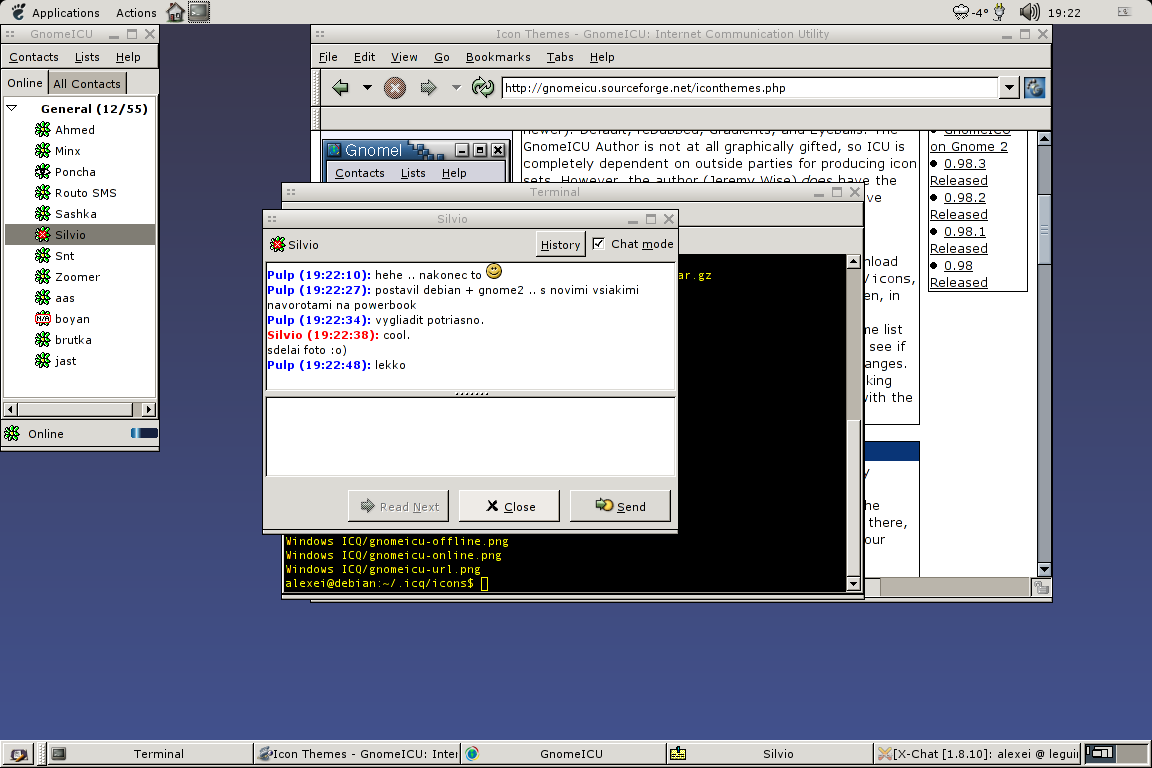Click the Send button
Viewport: 1152px width, 768px height.
click(620, 506)
